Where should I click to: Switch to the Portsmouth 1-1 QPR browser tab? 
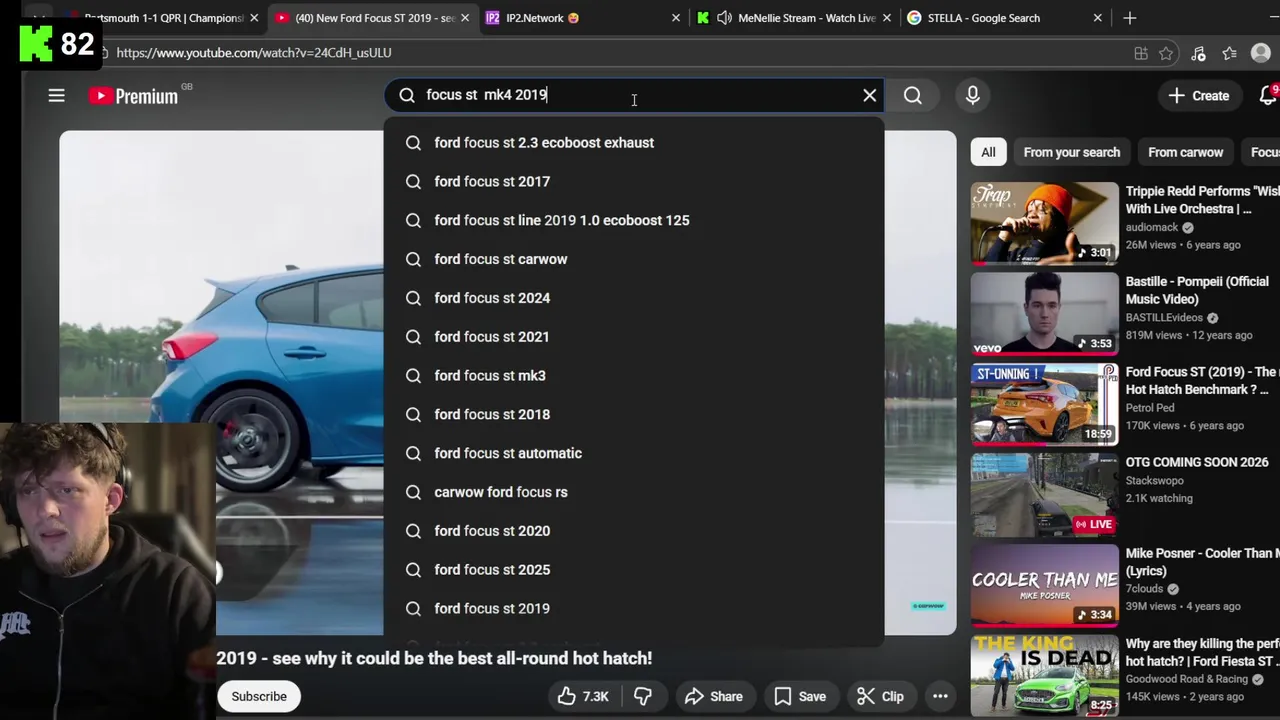[x=163, y=18]
